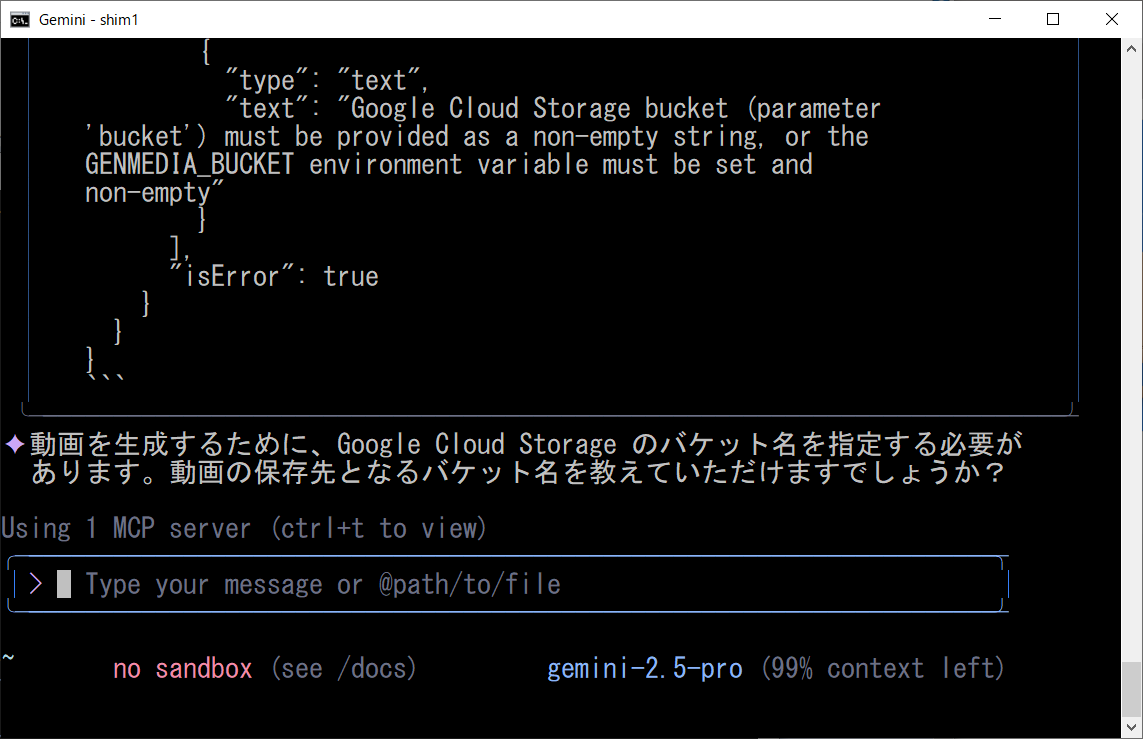This screenshot has height=739, width=1143.
Task: Close the Gemini terminal window
Action: pos(1112,19)
